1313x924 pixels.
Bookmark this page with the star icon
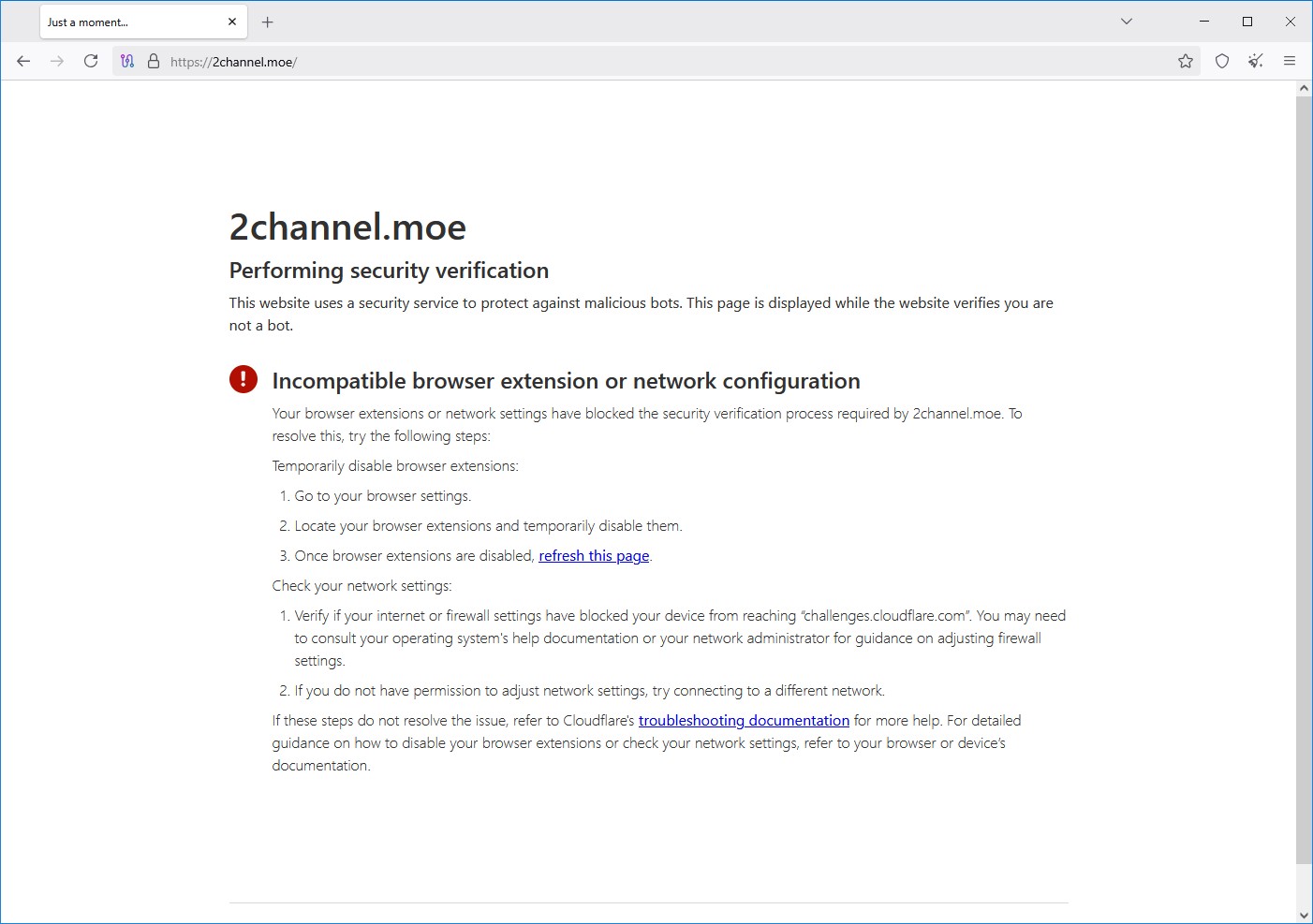click(1186, 61)
